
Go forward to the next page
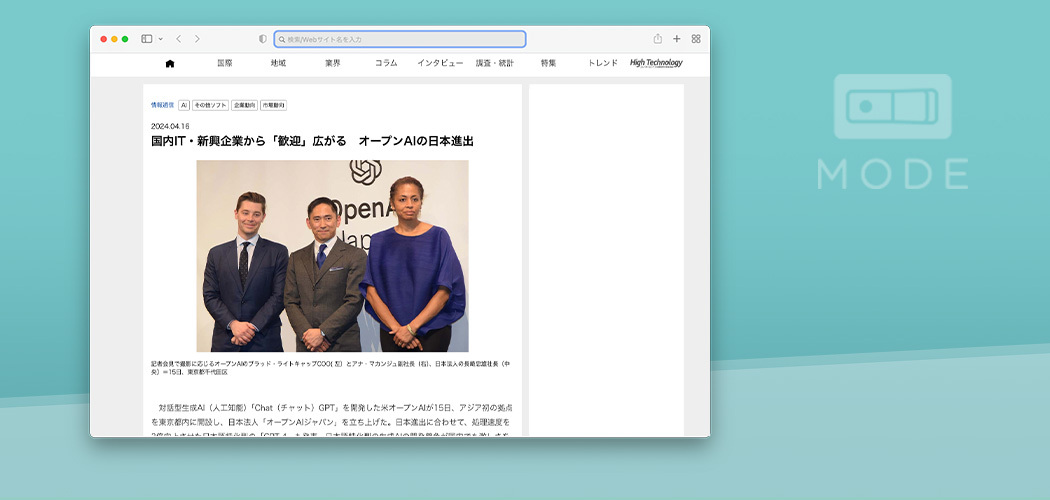click(x=197, y=39)
